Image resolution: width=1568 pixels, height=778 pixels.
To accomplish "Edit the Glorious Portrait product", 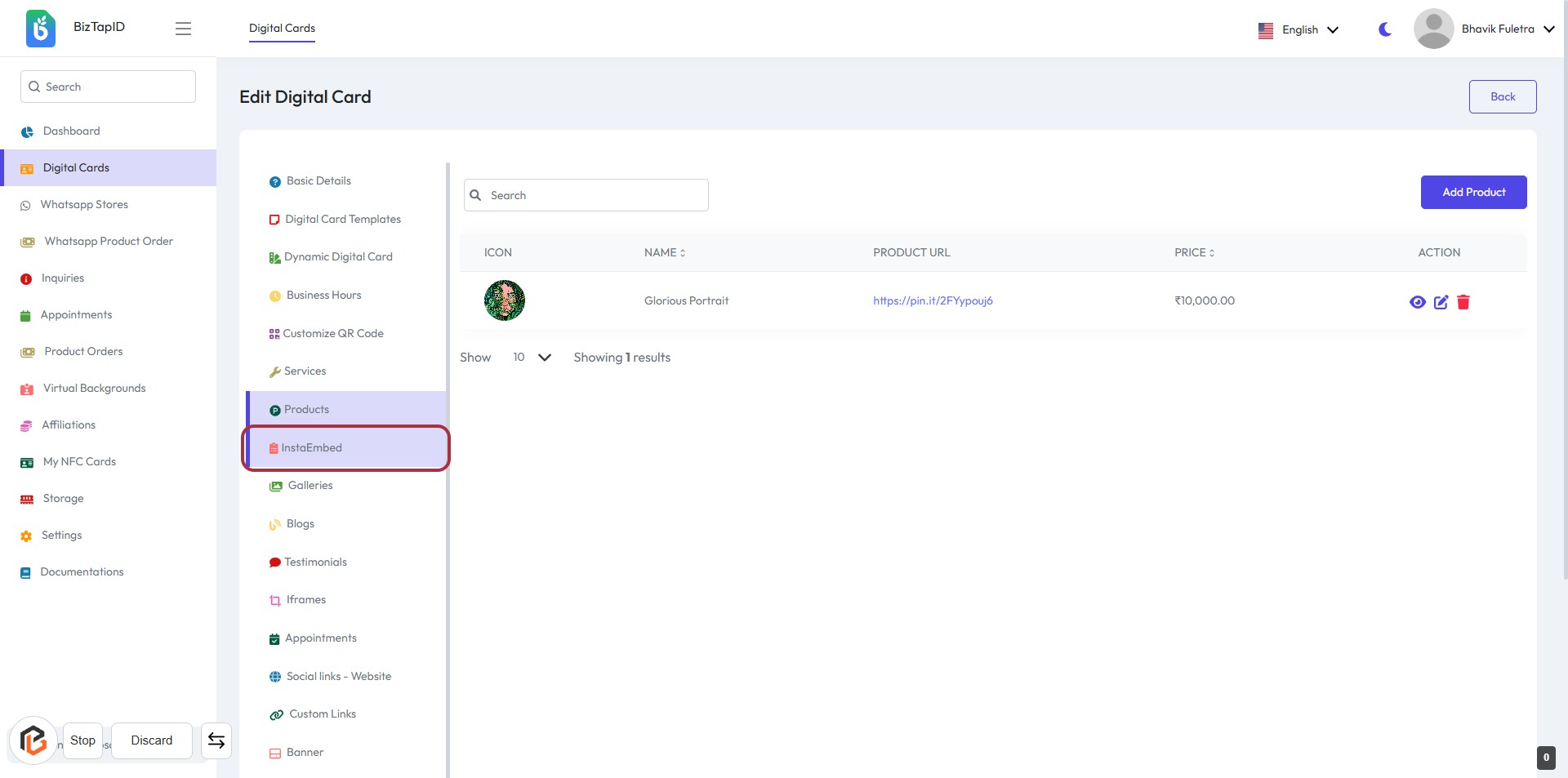I will pyautogui.click(x=1441, y=302).
